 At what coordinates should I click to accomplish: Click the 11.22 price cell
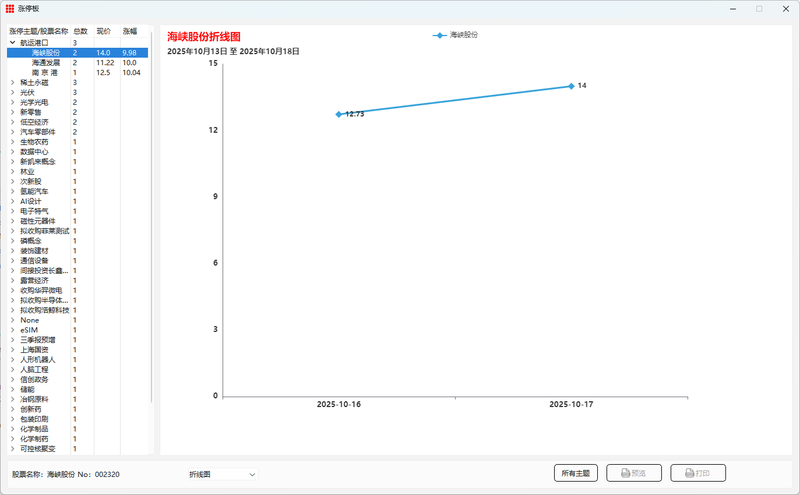(105, 63)
